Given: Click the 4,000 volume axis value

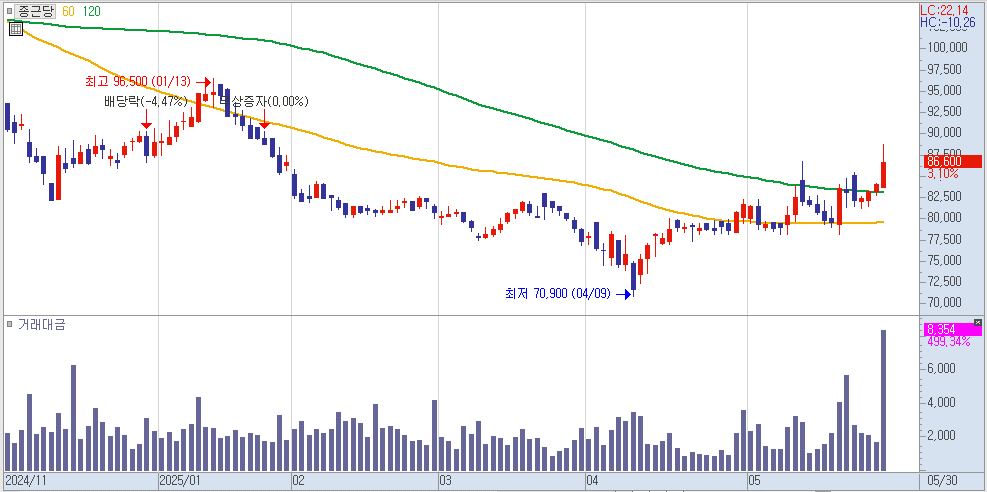Looking at the screenshot, I should pyautogui.click(x=942, y=401).
